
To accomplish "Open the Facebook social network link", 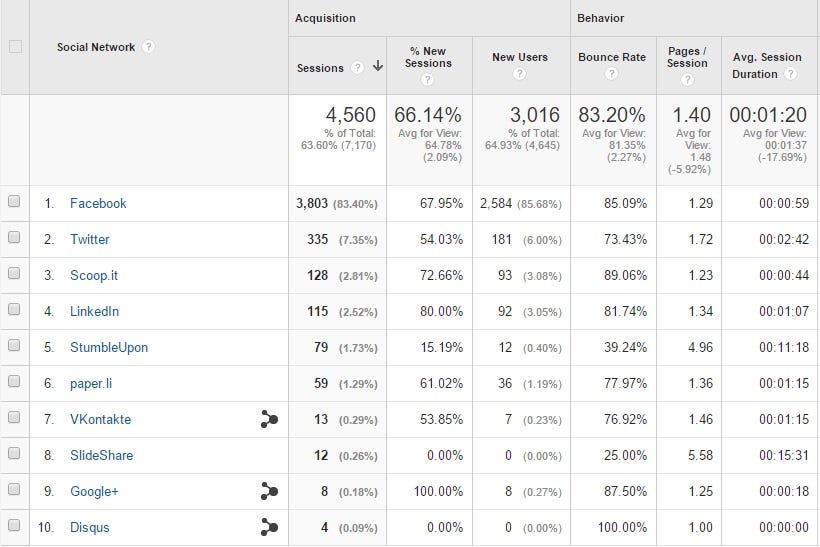I will click(x=98, y=203).
